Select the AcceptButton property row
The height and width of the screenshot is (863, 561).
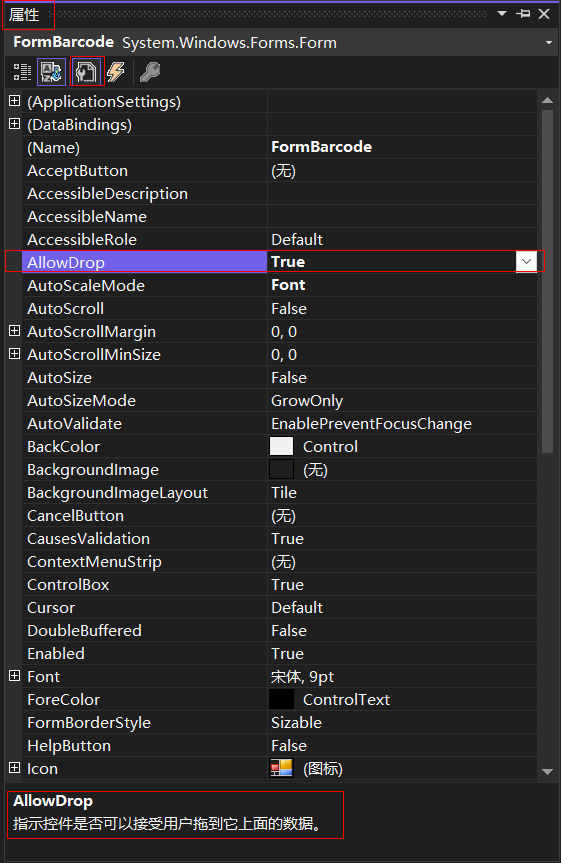tap(280, 171)
